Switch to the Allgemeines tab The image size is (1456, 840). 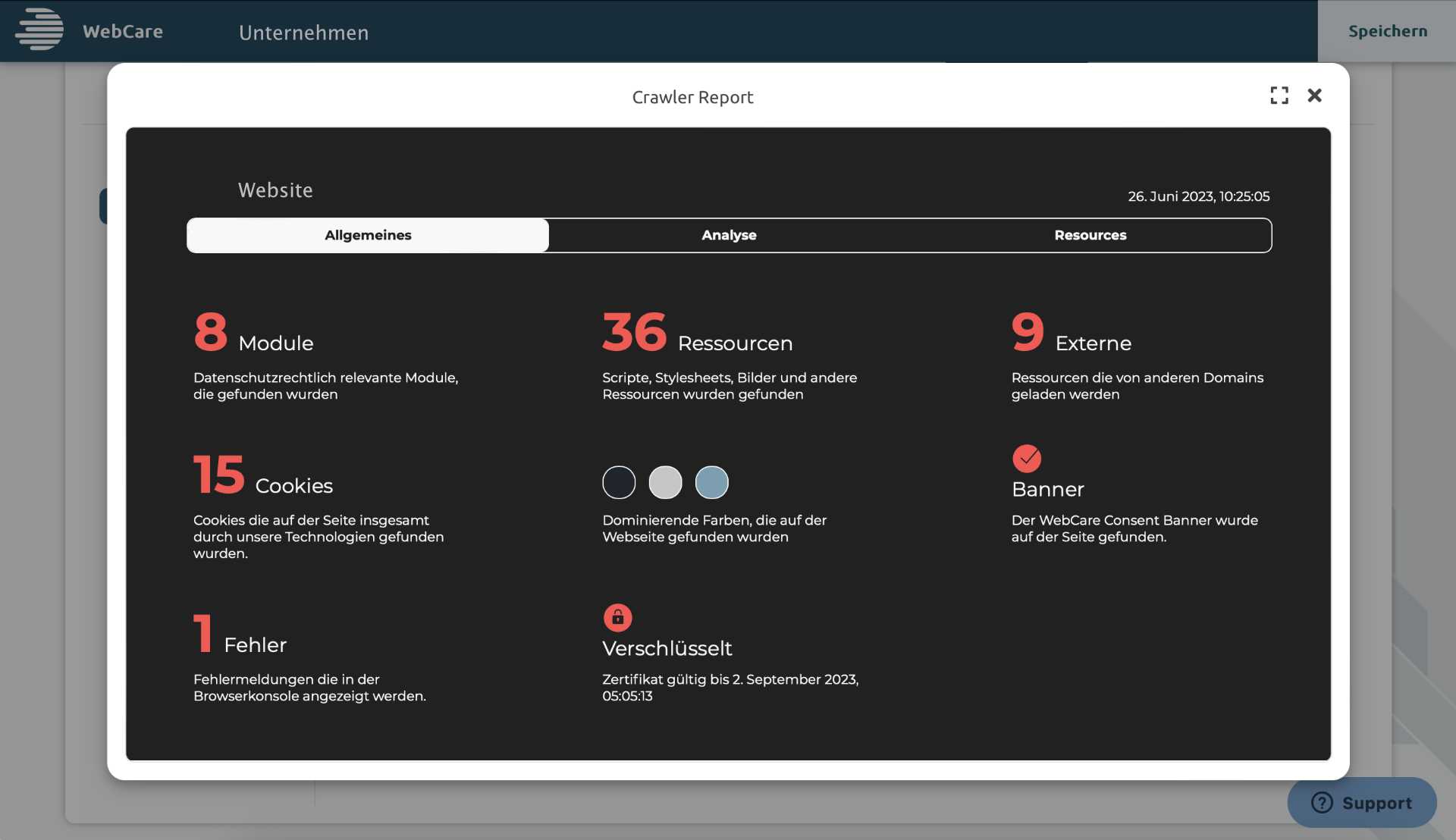(368, 235)
